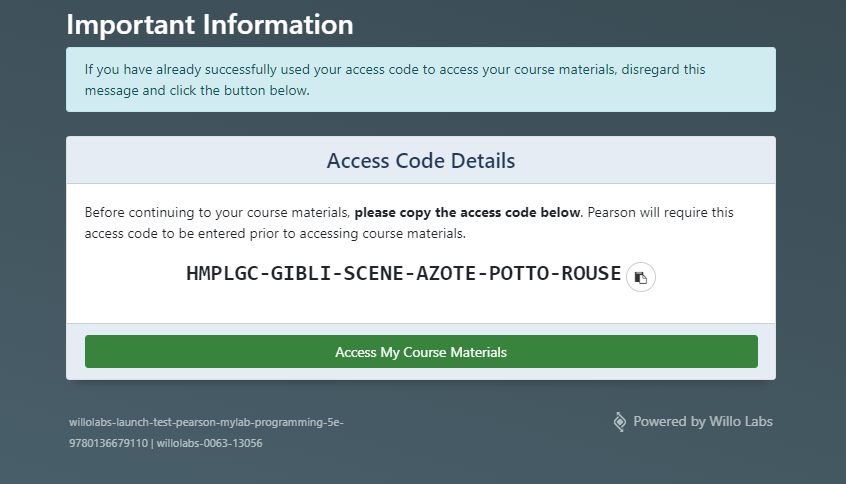Click the POTTO segment of the access code
The width and height of the screenshot is (846, 484).
(x=521, y=274)
